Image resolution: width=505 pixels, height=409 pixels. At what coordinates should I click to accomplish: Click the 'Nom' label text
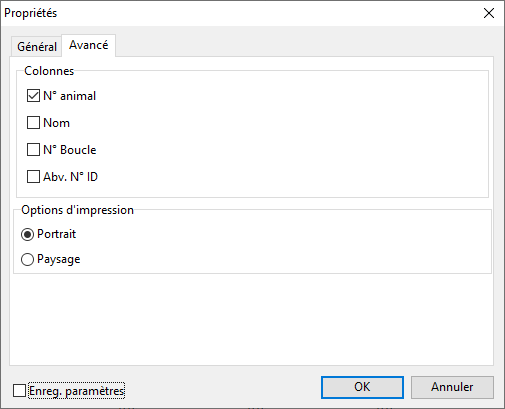(x=57, y=123)
